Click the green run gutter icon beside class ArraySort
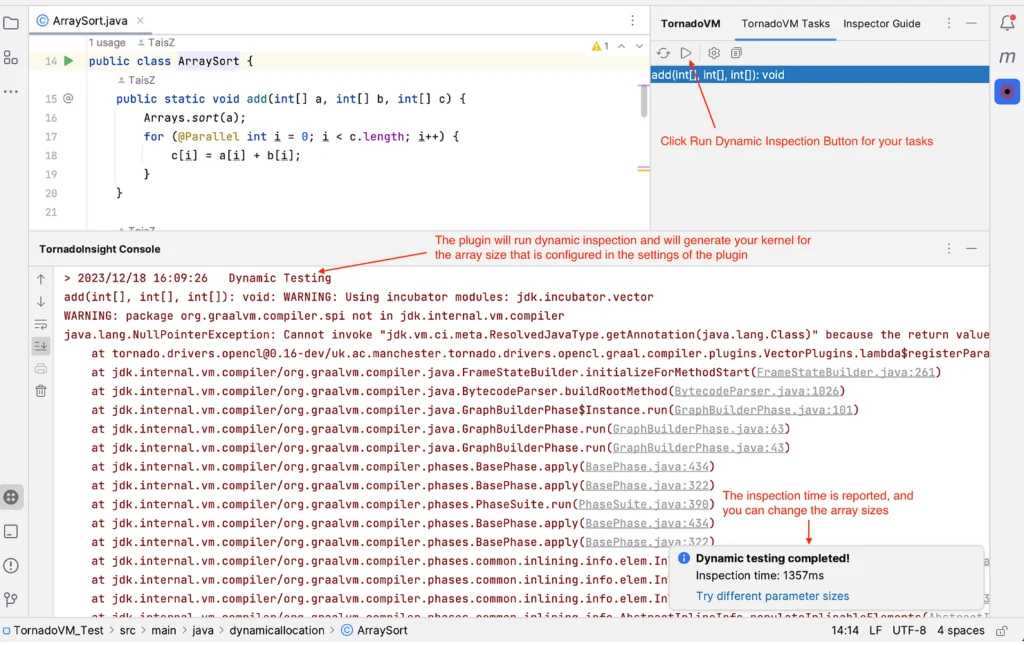 [69, 61]
